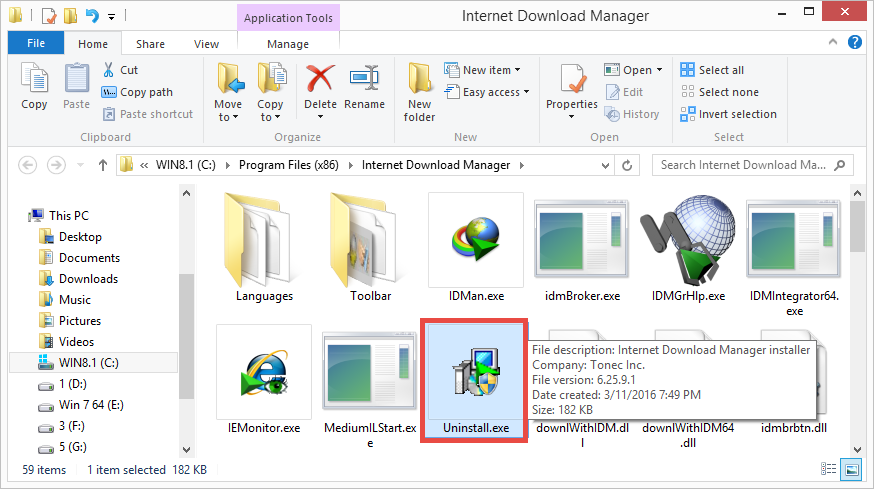Viewport: 874px width, 489px height.
Task: Open the Easy access dropdown
Action: (x=487, y=92)
